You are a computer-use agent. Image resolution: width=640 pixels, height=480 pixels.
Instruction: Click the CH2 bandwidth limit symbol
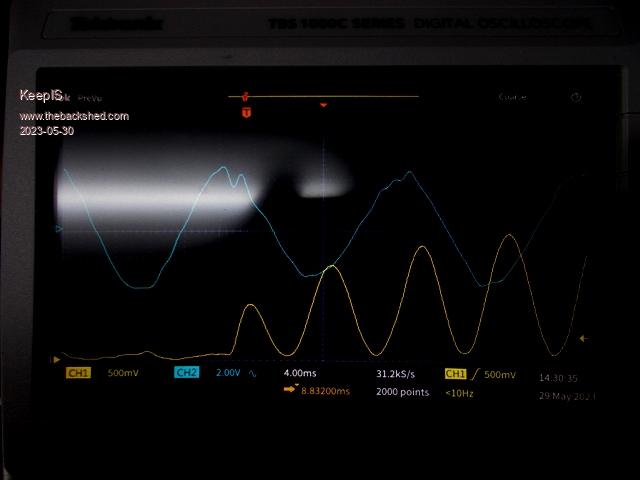252,373
